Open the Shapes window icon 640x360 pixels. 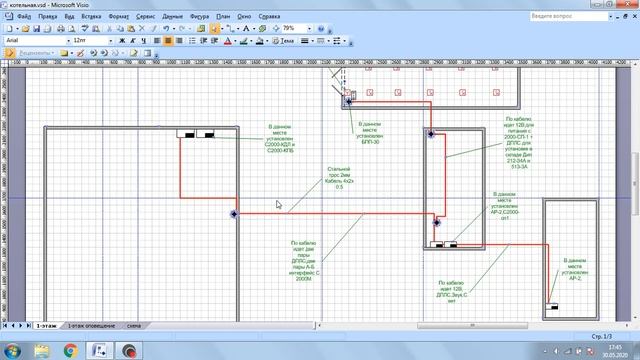coord(200,29)
